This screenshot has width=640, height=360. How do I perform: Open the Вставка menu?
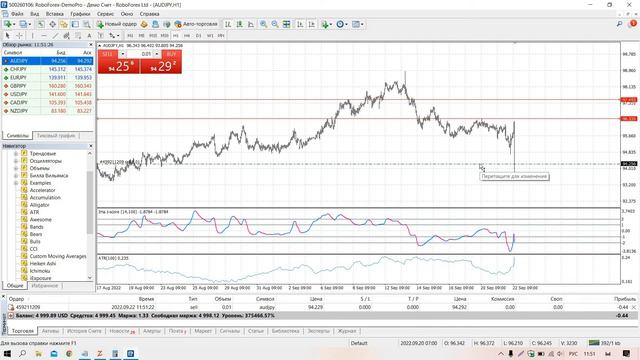pos(55,14)
